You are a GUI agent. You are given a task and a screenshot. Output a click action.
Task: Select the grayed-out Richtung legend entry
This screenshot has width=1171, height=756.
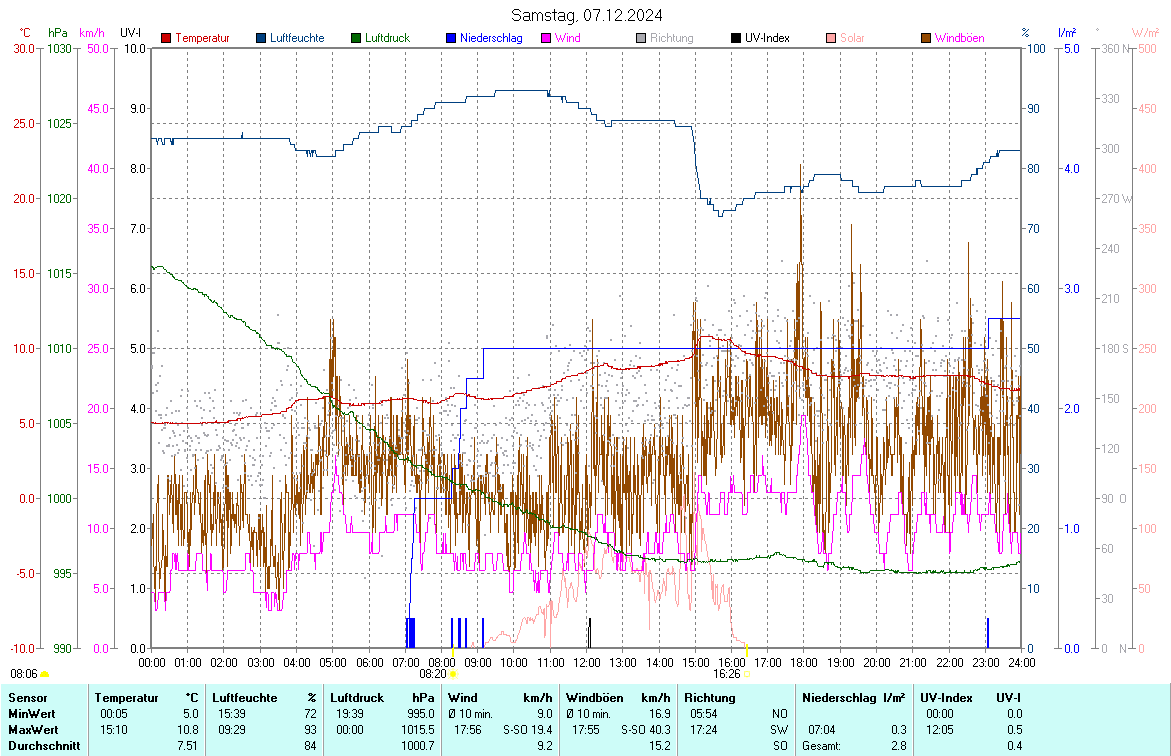pyautogui.click(x=671, y=38)
